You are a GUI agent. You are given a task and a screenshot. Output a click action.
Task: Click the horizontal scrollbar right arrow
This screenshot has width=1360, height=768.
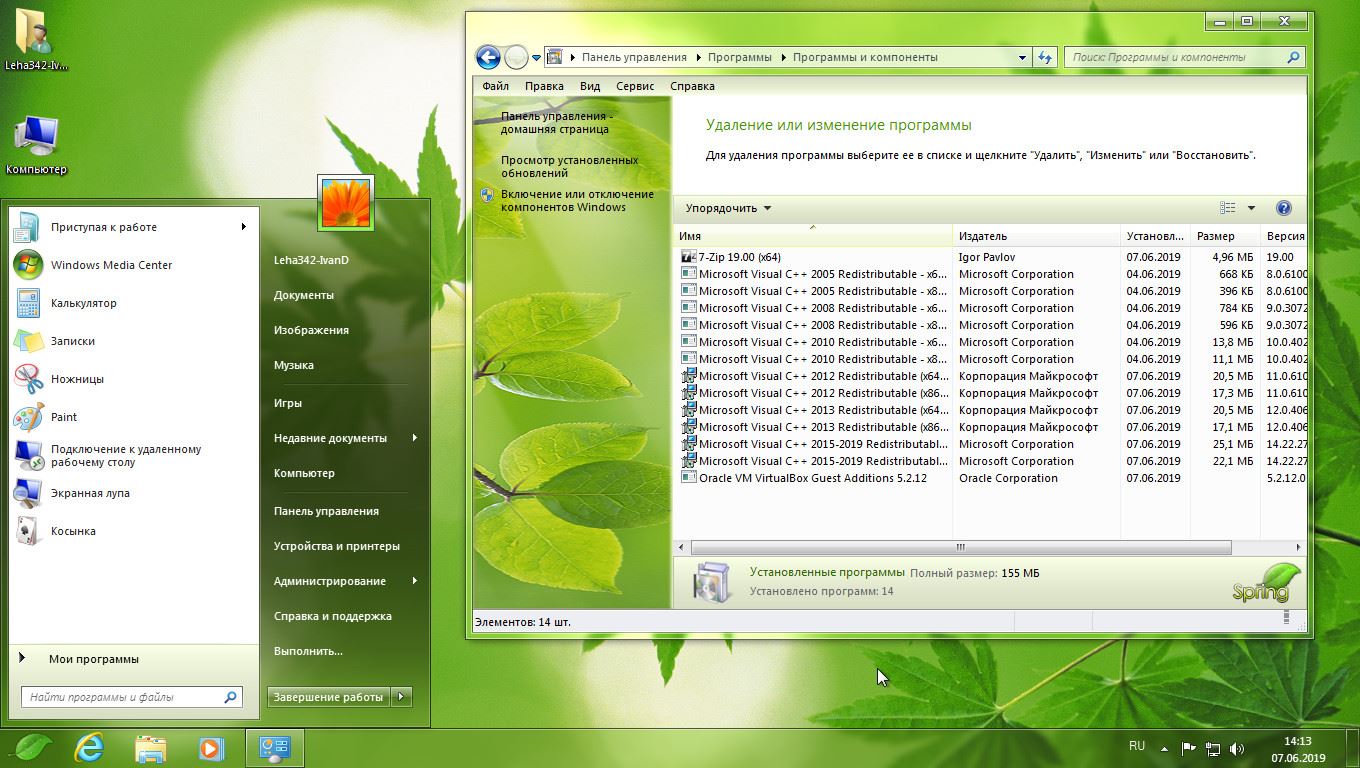click(1298, 547)
